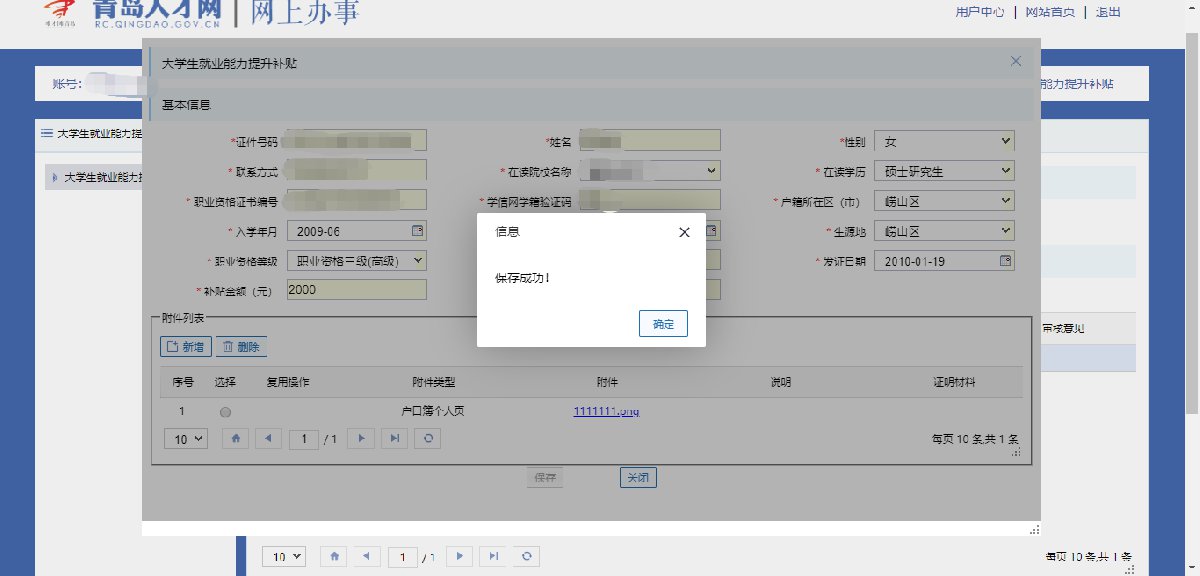Screen dimensions: 1200x576
Task: Go to previous page in attachment list pager
Action: (268, 438)
